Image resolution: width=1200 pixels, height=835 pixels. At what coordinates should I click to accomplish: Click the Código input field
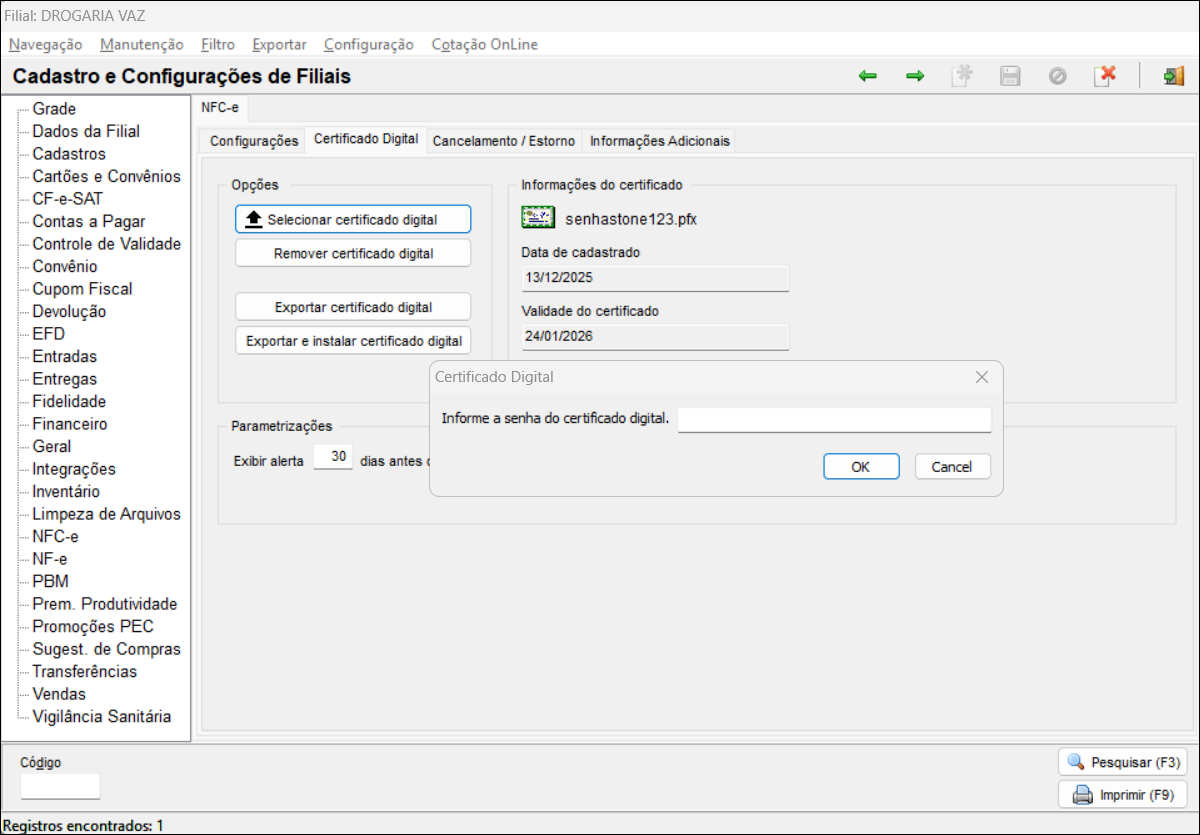coord(61,786)
